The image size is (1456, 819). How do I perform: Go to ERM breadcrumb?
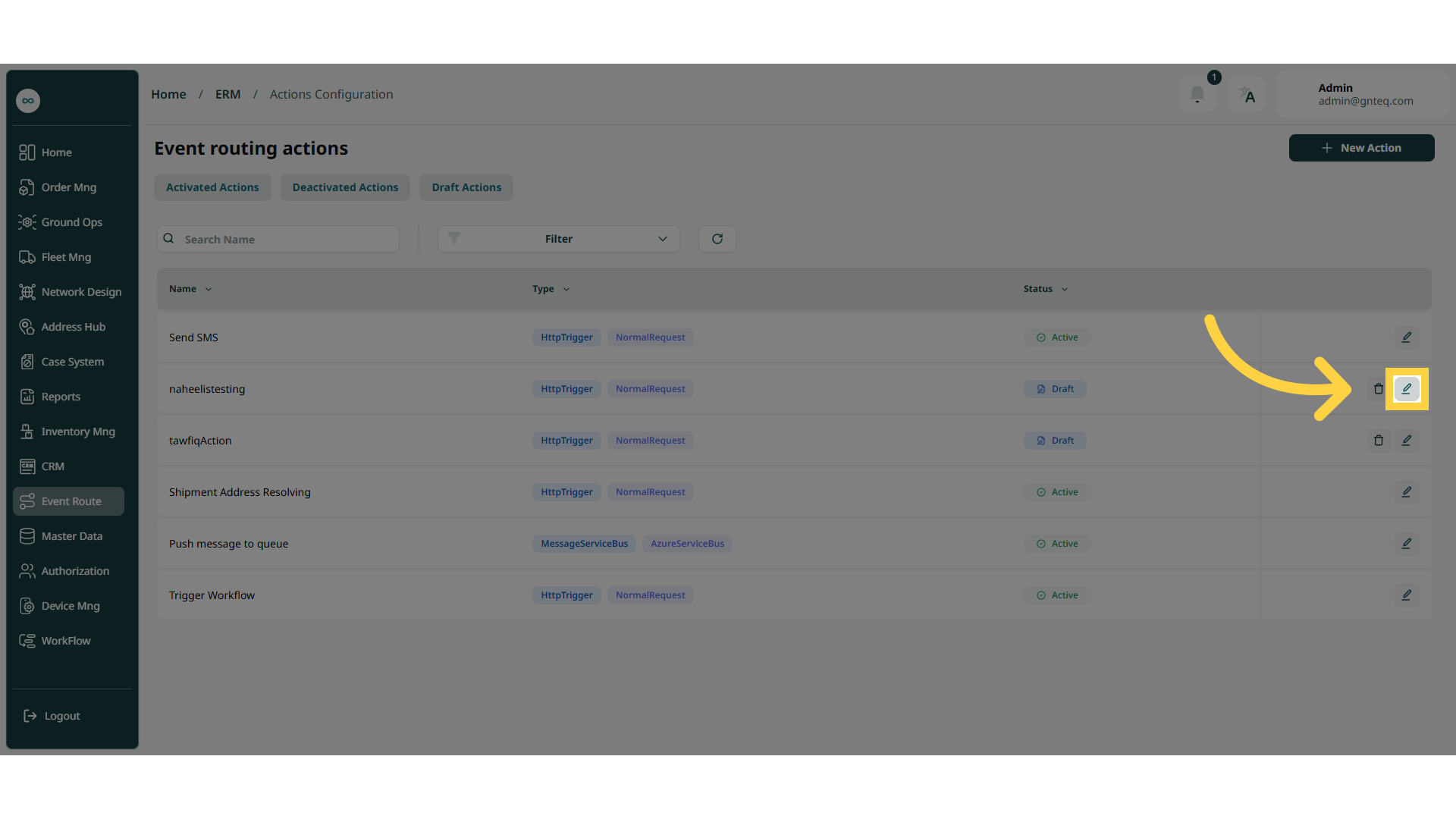click(227, 94)
